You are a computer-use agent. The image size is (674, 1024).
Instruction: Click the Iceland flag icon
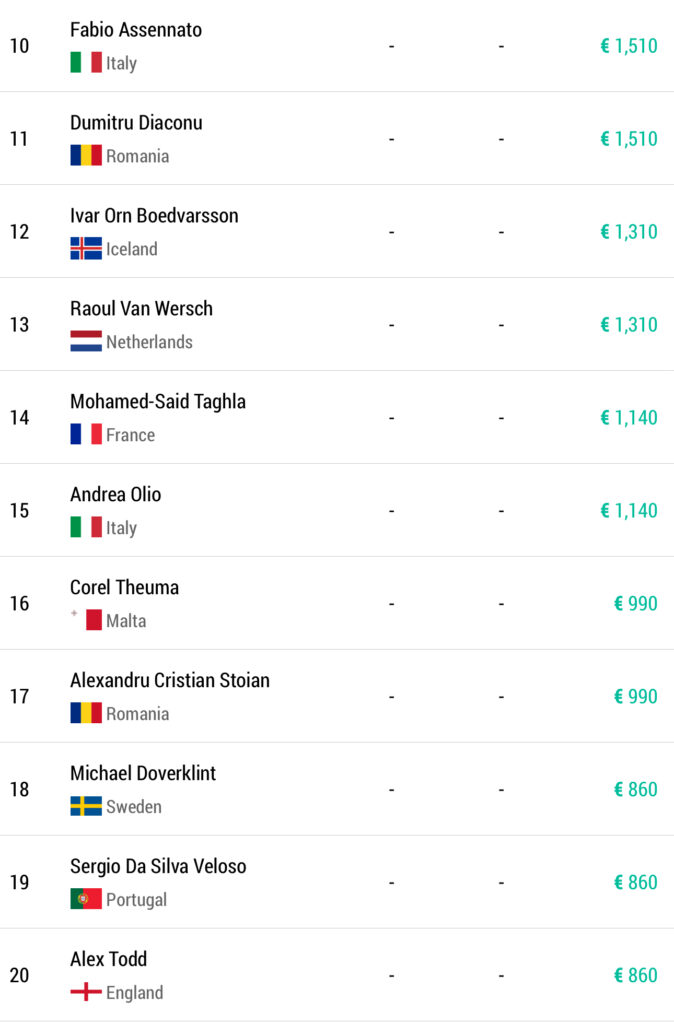coord(86,249)
